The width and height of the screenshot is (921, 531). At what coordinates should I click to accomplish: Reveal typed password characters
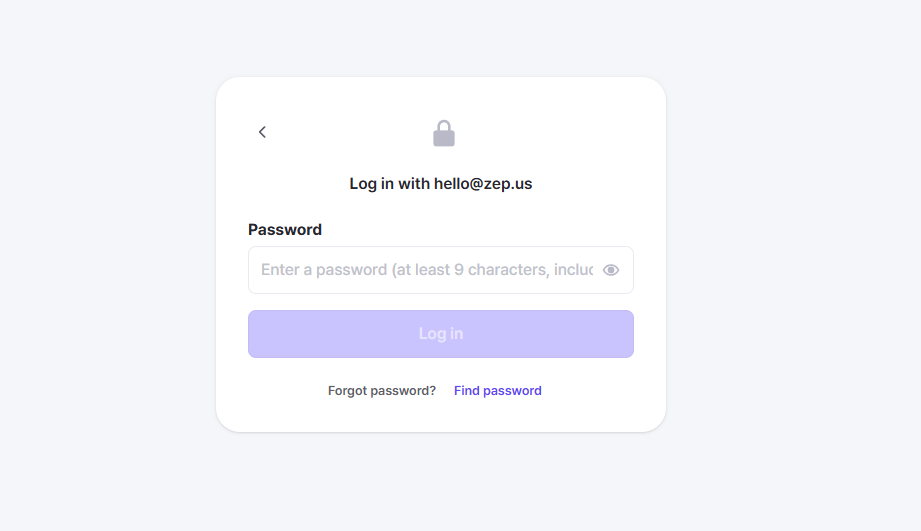coord(611,270)
